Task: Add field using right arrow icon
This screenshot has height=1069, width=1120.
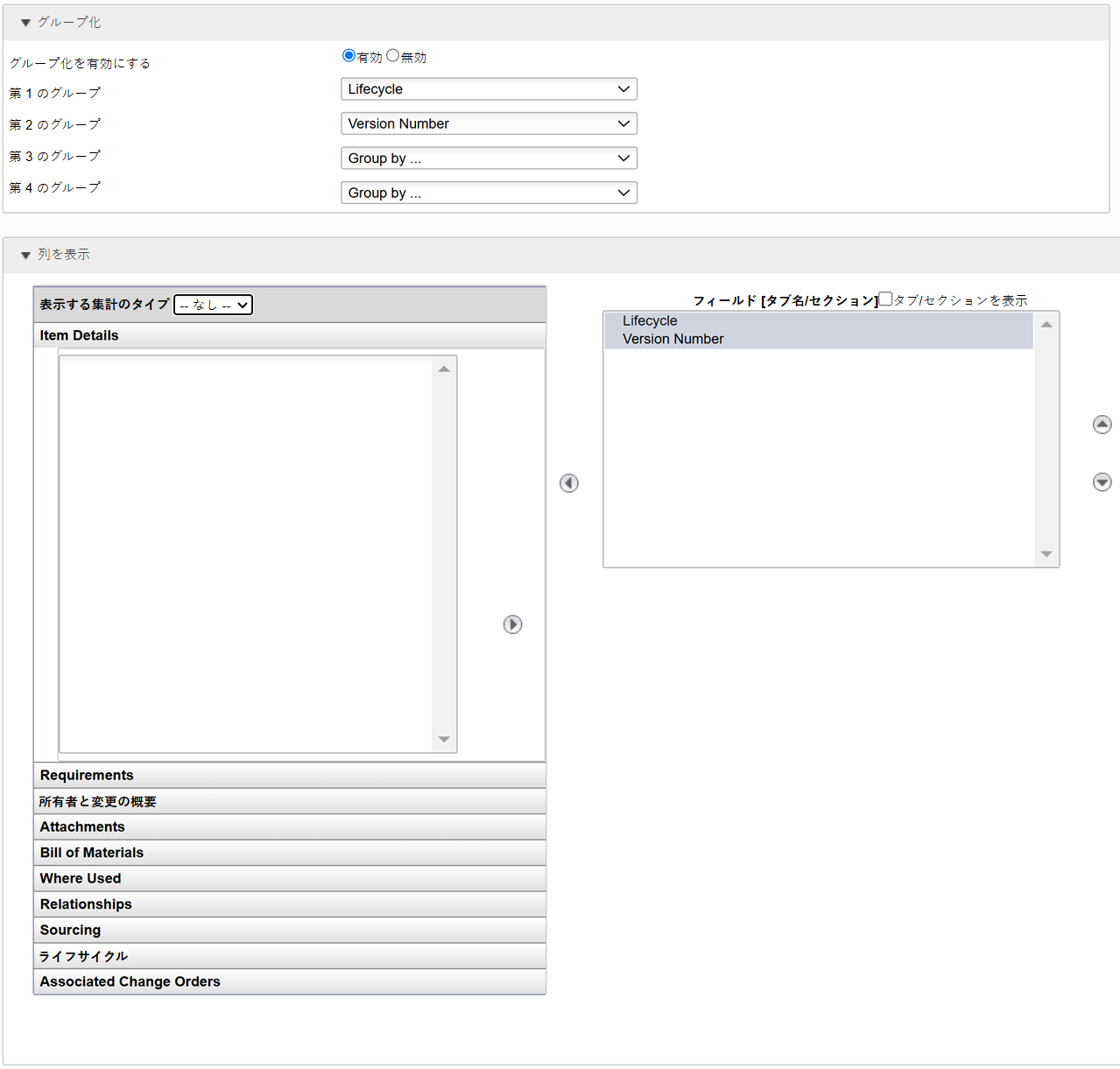Action: (512, 624)
